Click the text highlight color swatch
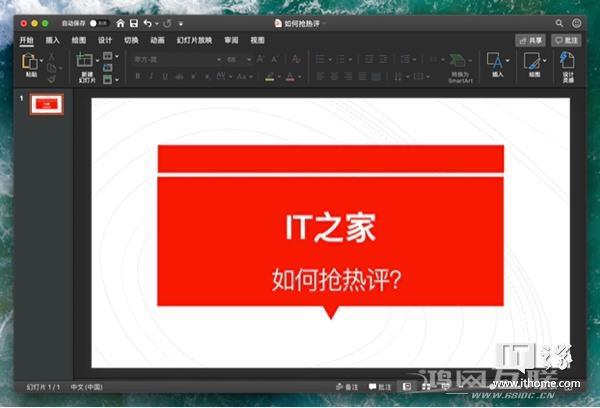 coord(270,77)
